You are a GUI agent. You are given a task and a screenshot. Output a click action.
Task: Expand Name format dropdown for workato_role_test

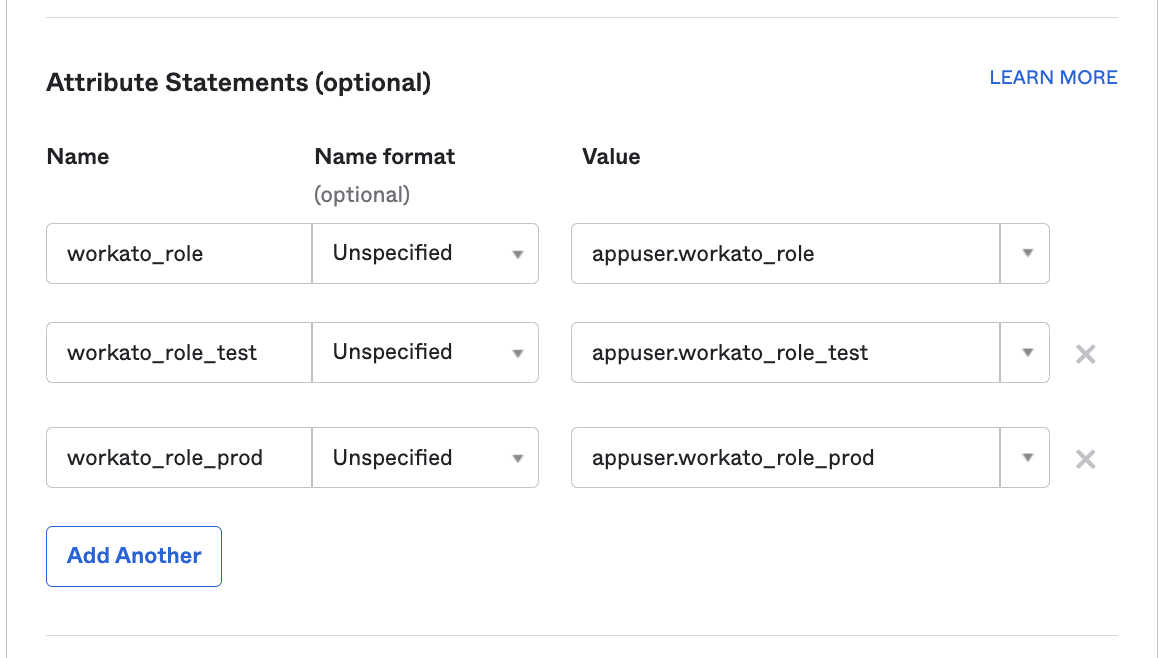(x=425, y=353)
